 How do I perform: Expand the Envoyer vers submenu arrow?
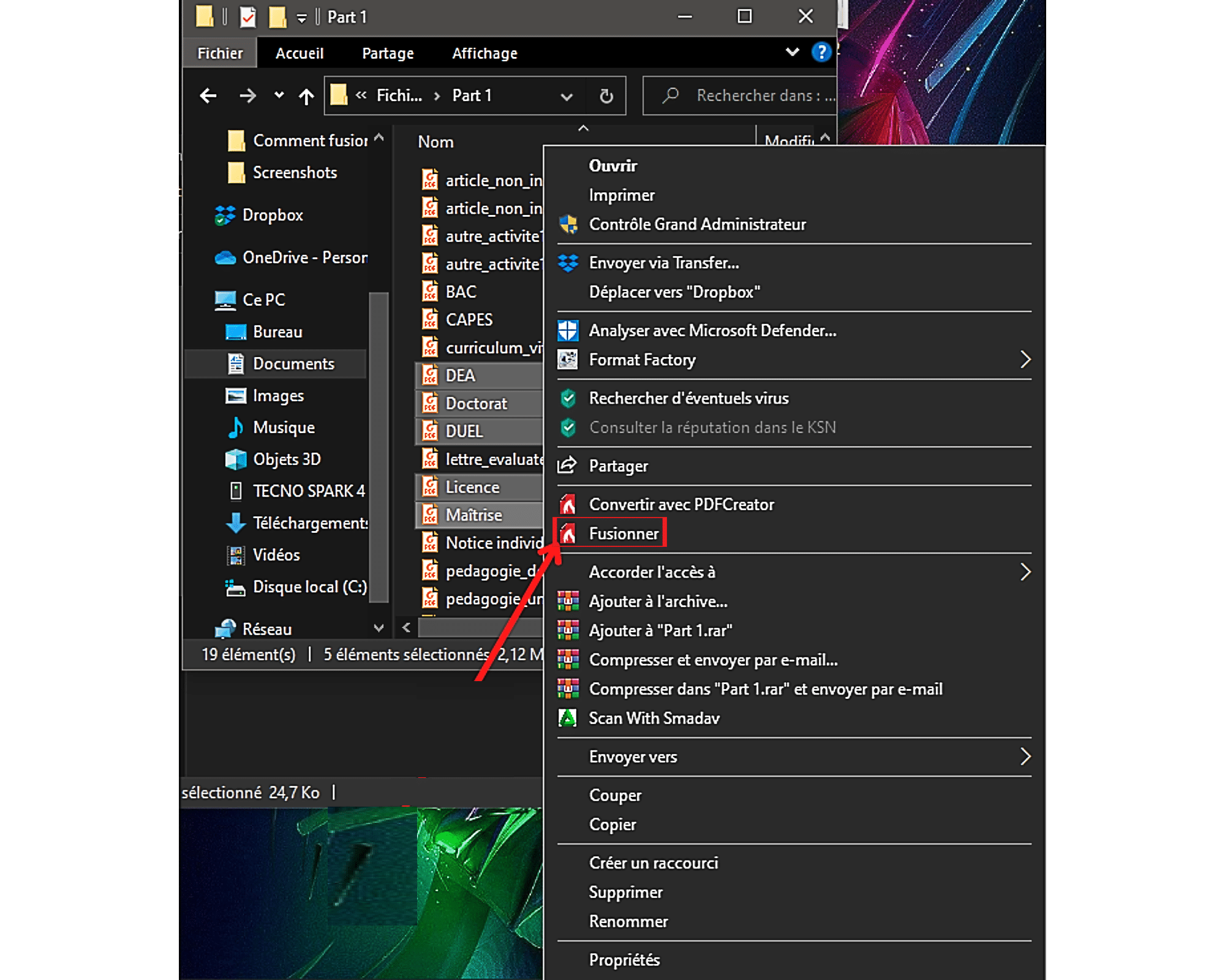pyautogui.click(x=1025, y=758)
